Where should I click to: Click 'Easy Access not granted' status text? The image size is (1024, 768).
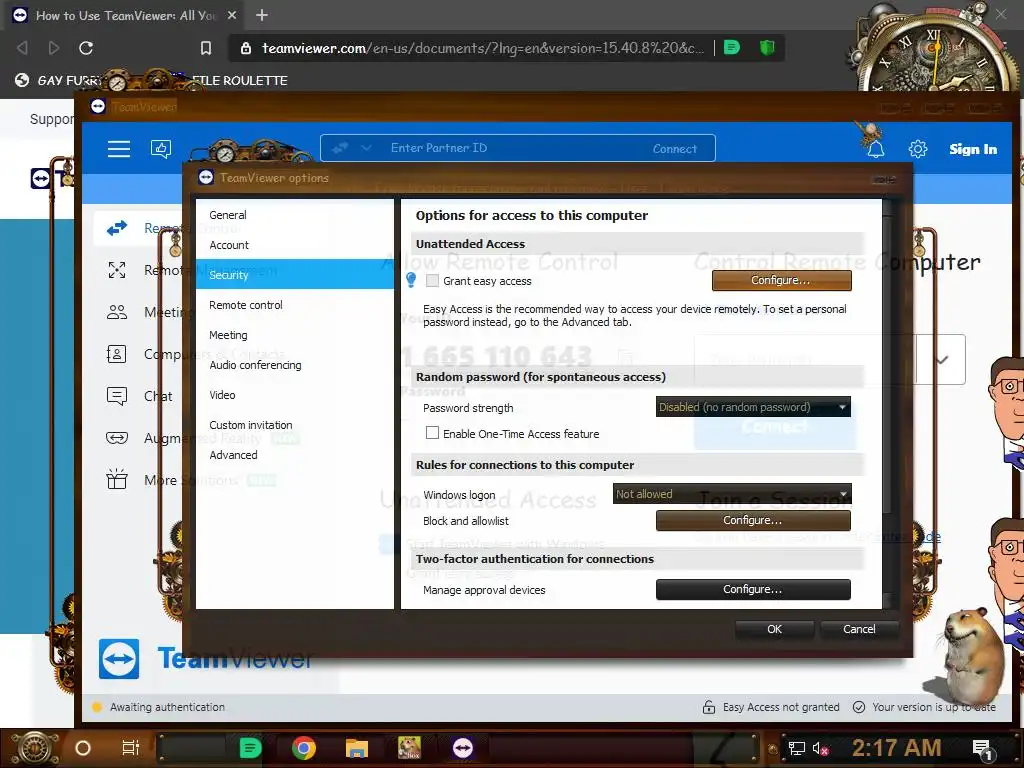click(781, 707)
